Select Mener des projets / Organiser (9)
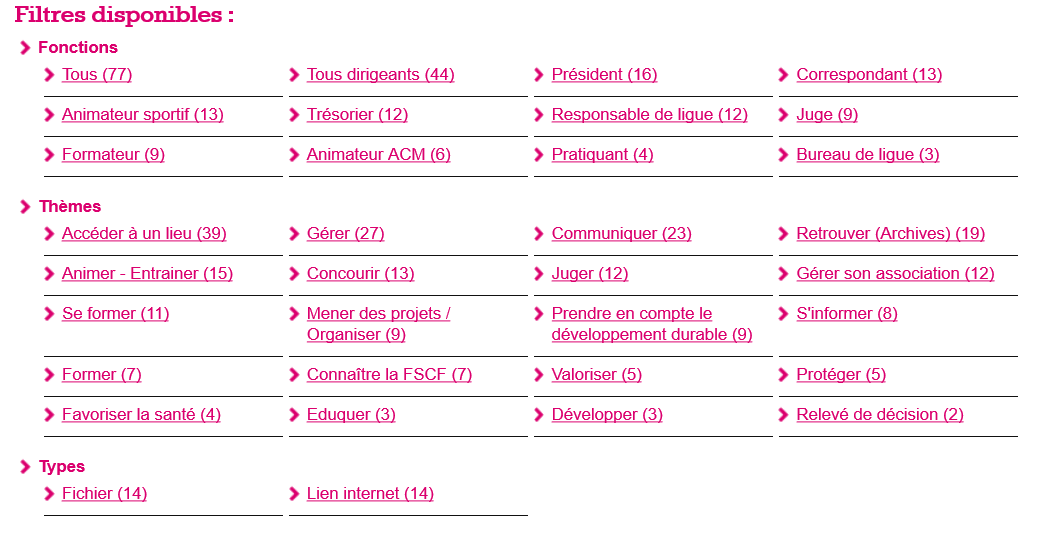Screen dimensions: 1046x536 pos(378,324)
